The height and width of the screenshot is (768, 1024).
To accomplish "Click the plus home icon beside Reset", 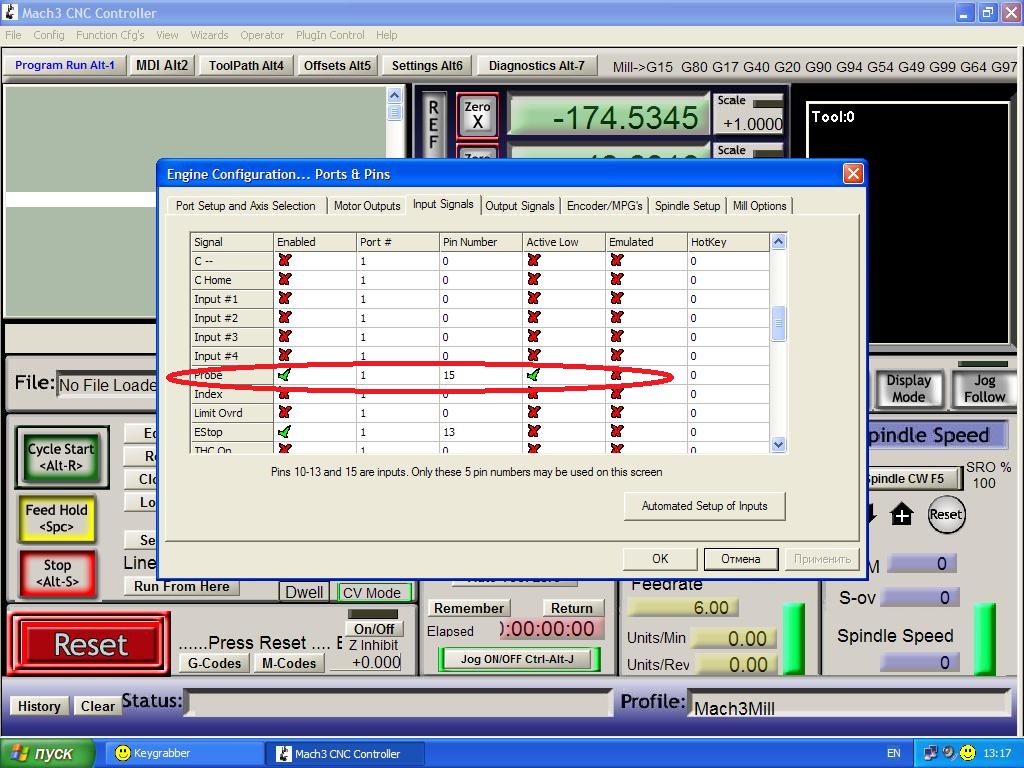I will click(x=902, y=515).
